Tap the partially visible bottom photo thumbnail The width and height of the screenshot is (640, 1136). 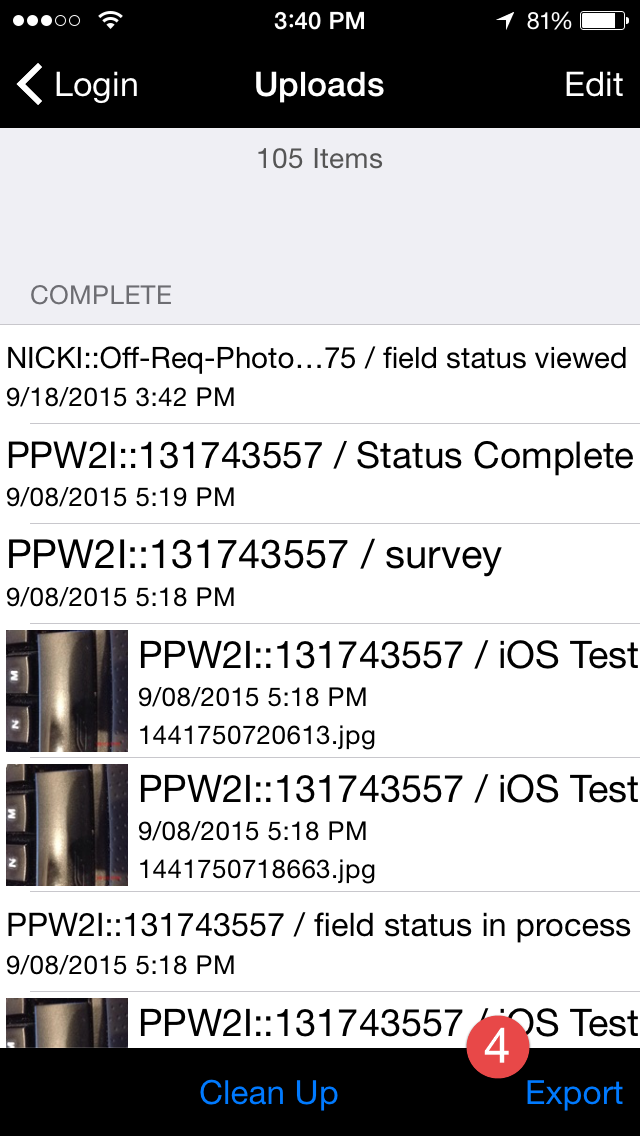pos(67,1022)
